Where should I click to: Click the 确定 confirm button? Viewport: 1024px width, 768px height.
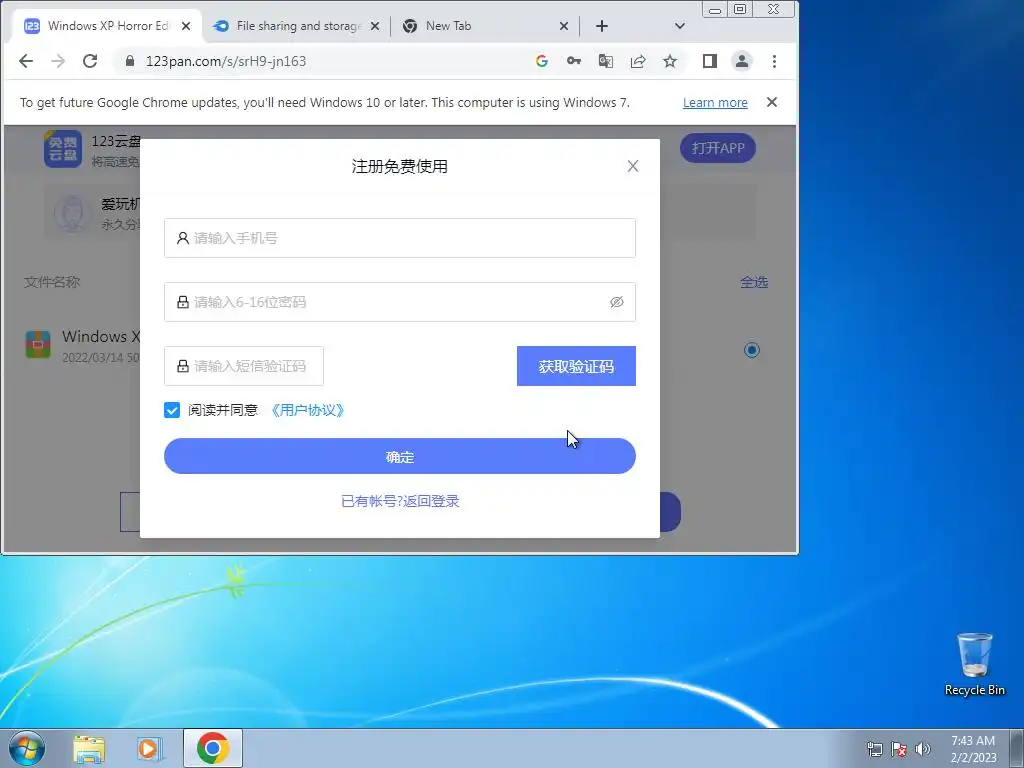pyautogui.click(x=400, y=456)
